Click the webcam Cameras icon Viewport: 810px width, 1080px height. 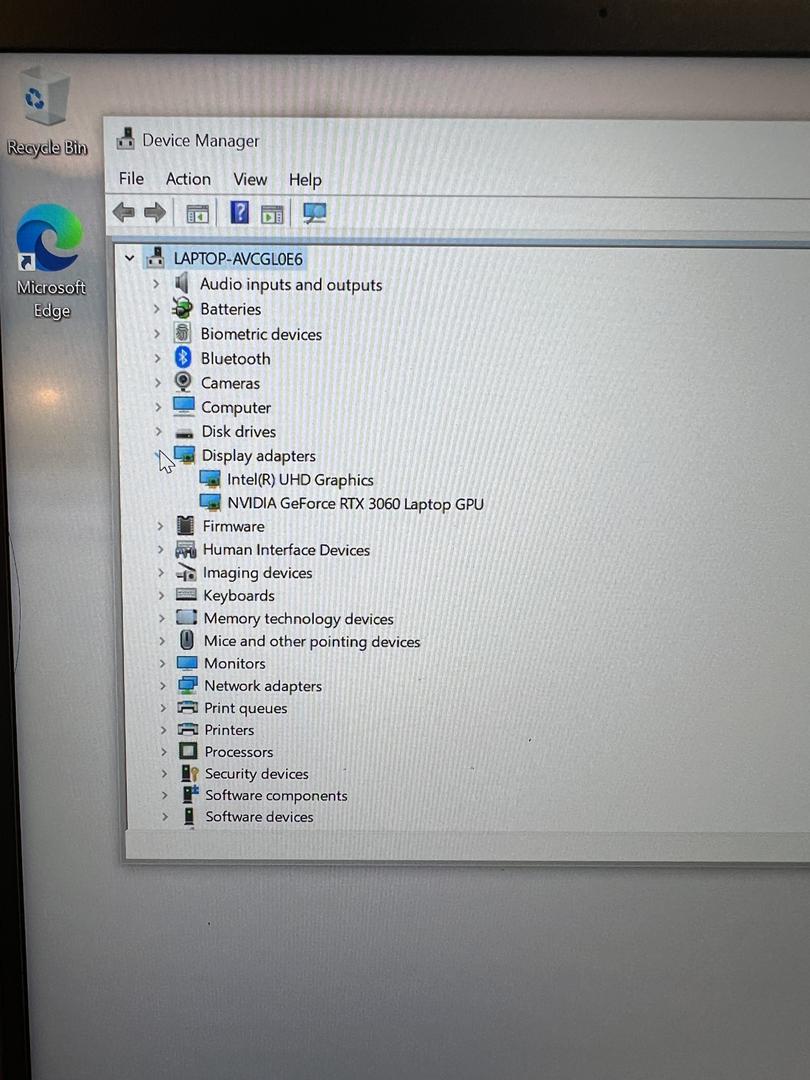183,381
